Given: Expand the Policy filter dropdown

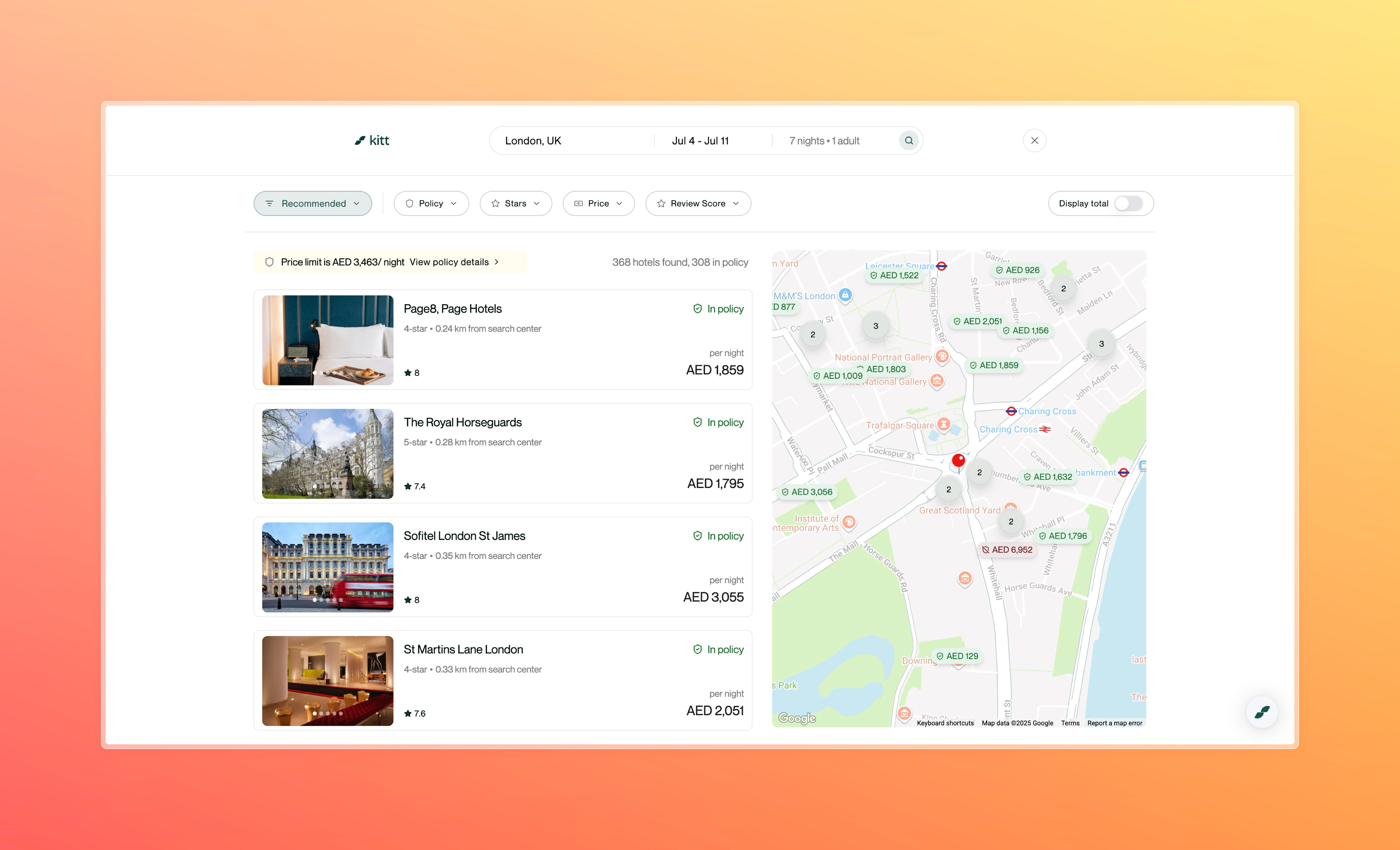Looking at the screenshot, I should 431,203.
